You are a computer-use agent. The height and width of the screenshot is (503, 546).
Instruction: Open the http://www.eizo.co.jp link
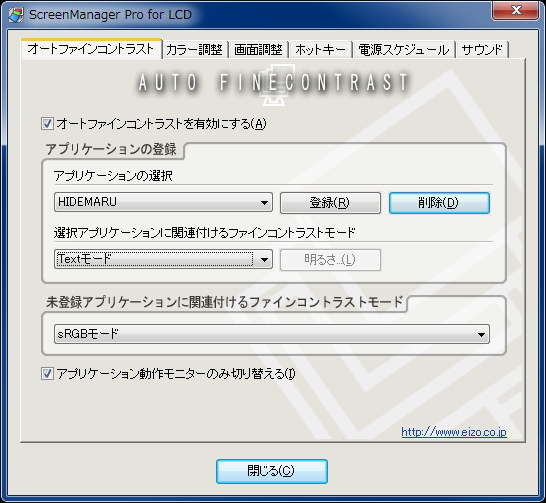point(454,432)
